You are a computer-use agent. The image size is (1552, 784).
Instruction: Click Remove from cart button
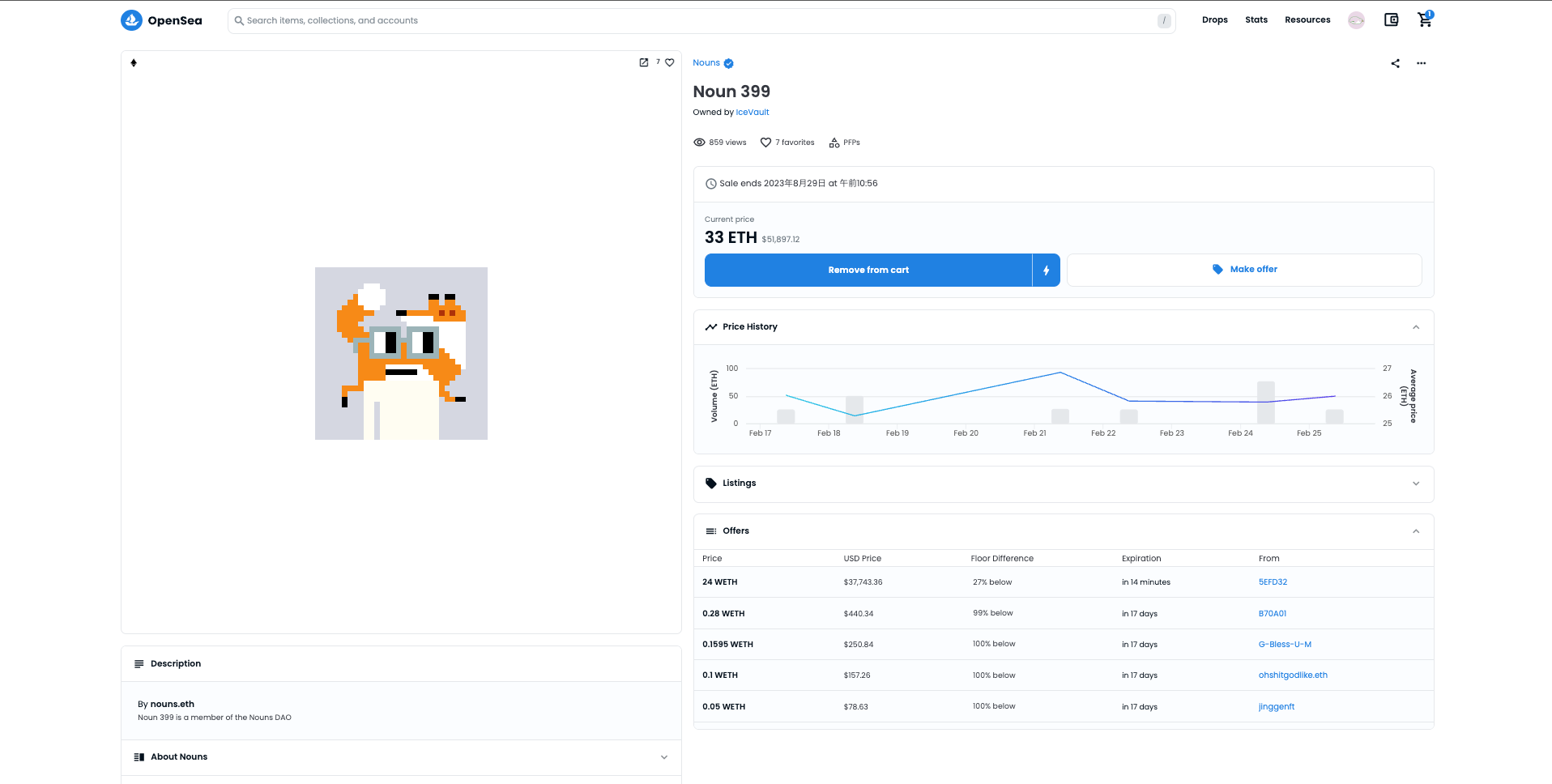[x=868, y=270]
